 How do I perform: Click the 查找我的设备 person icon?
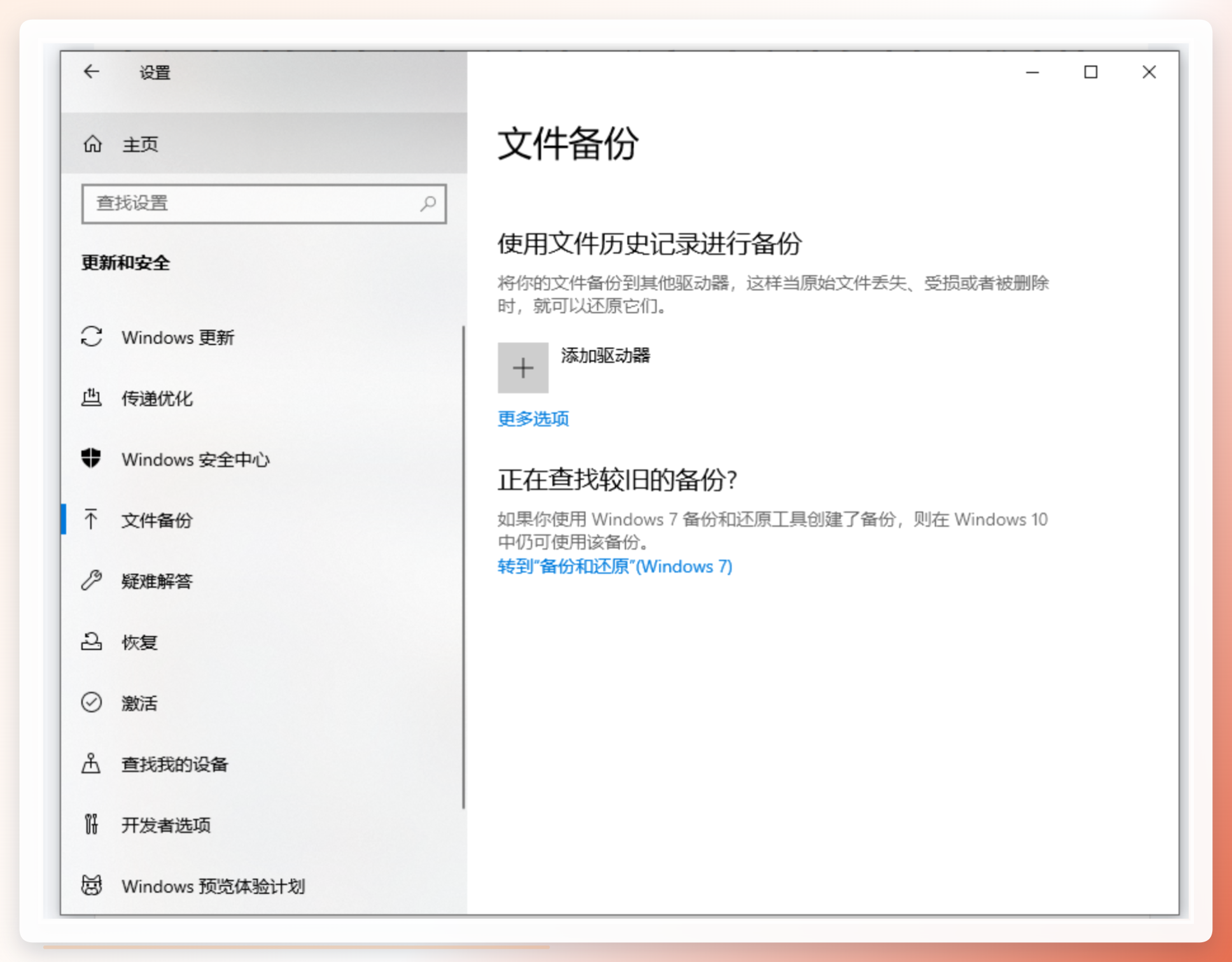coord(91,763)
